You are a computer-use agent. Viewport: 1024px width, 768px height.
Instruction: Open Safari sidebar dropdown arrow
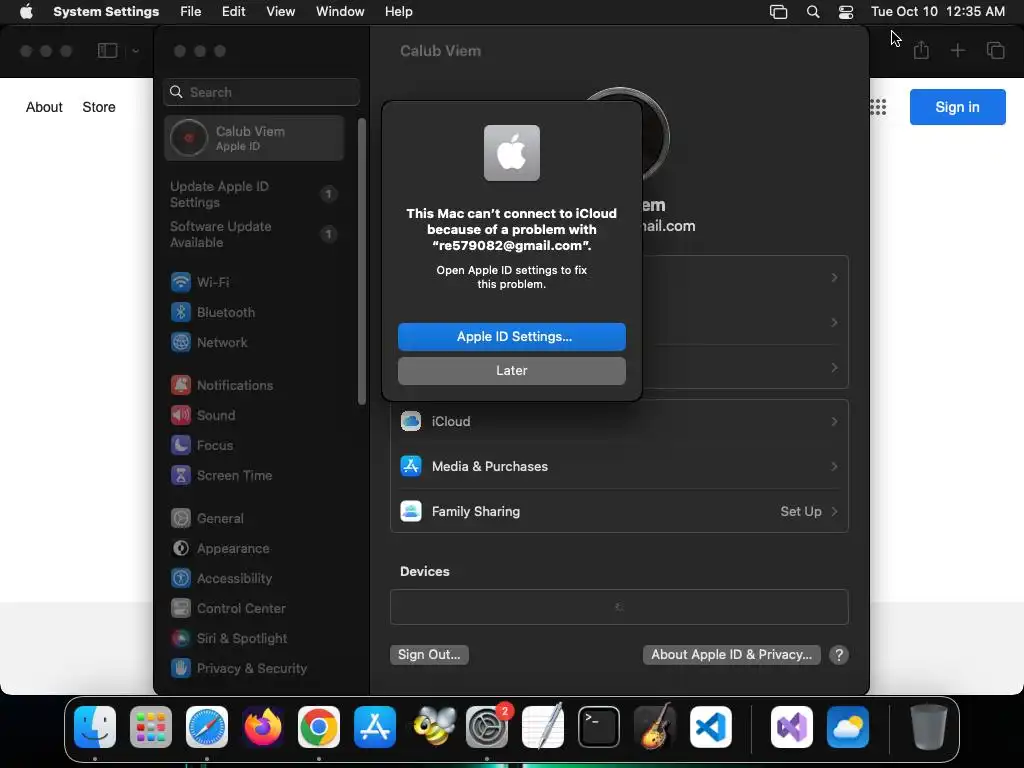[x=135, y=50]
